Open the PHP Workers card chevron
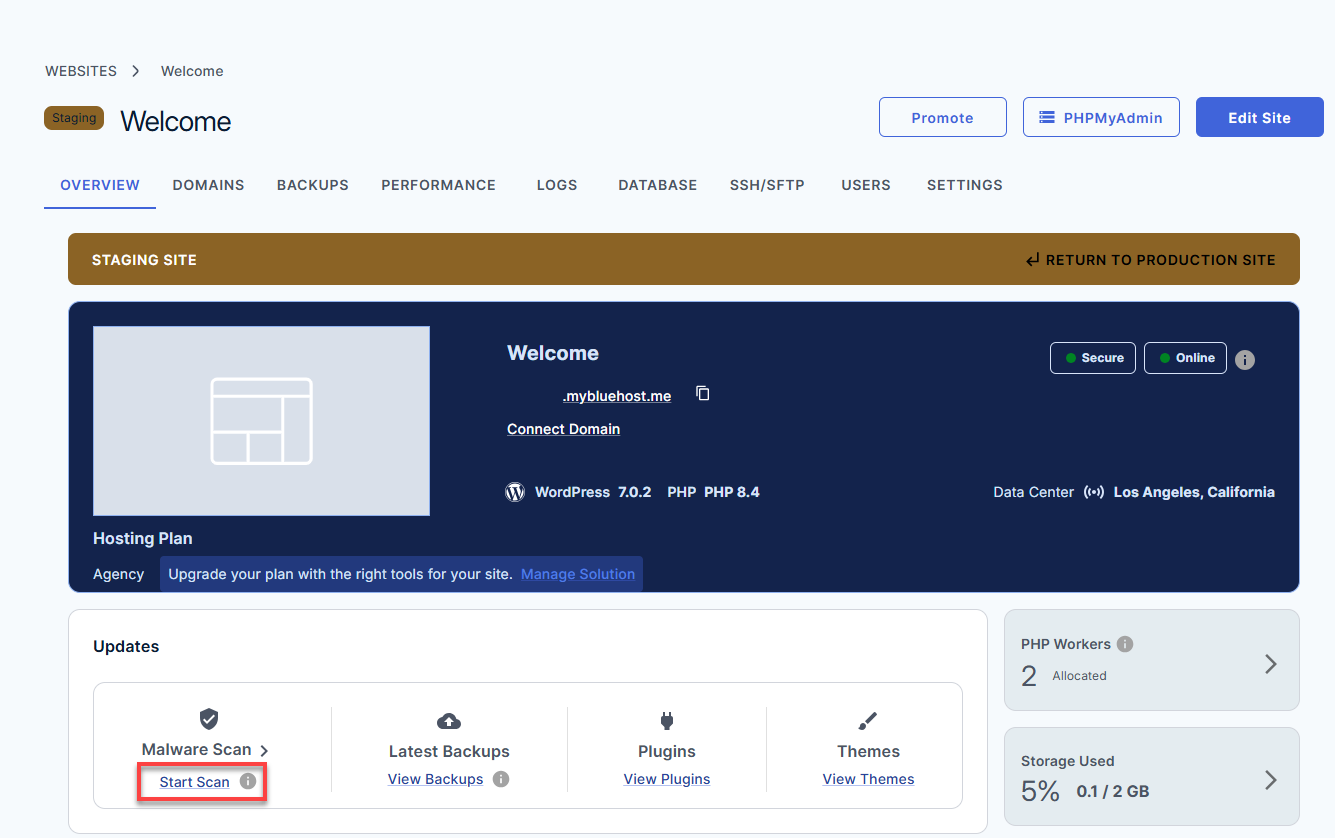This screenshot has width=1335, height=838. click(1271, 664)
